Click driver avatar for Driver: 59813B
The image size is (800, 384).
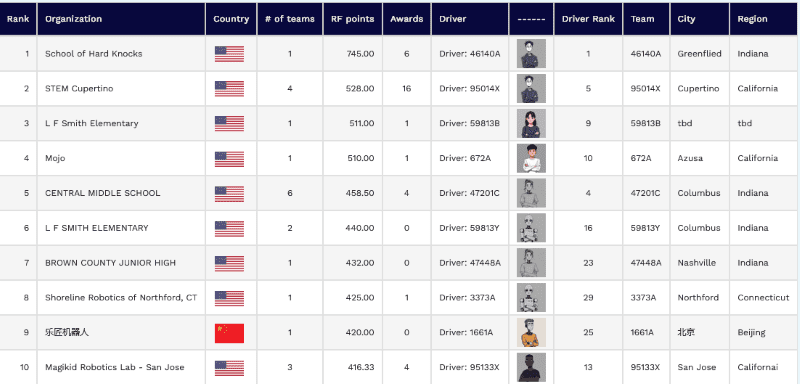(531, 123)
